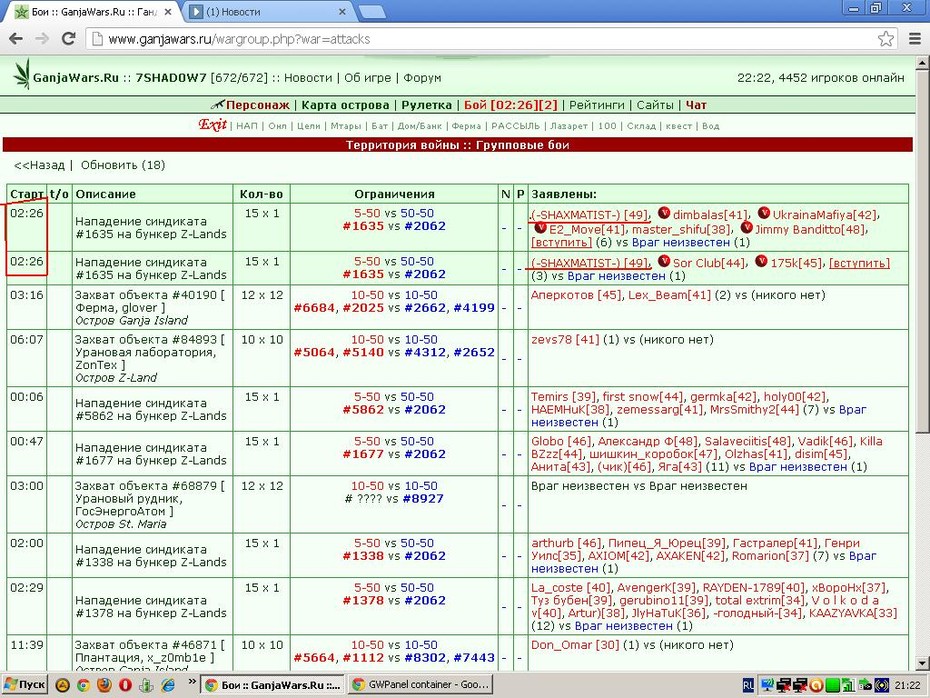930x698 pixels.
Task: Click the red syndicate badge beside dimbalas[41]
Action: [664, 213]
